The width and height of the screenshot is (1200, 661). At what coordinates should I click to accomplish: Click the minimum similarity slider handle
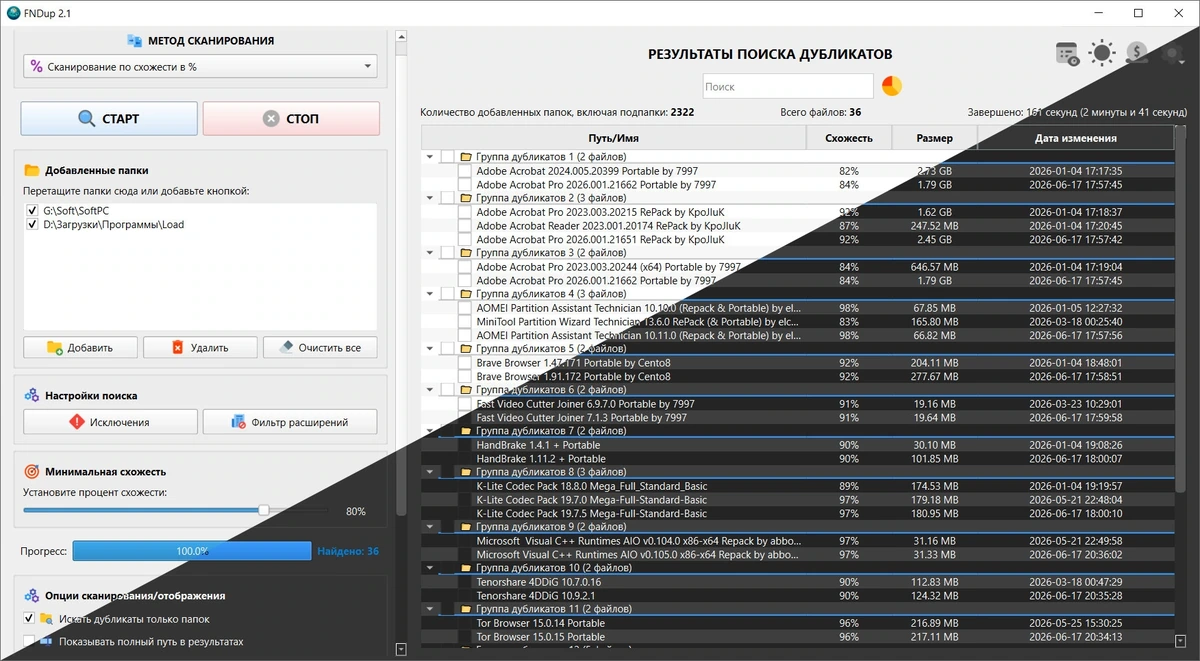[x=263, y=510]
